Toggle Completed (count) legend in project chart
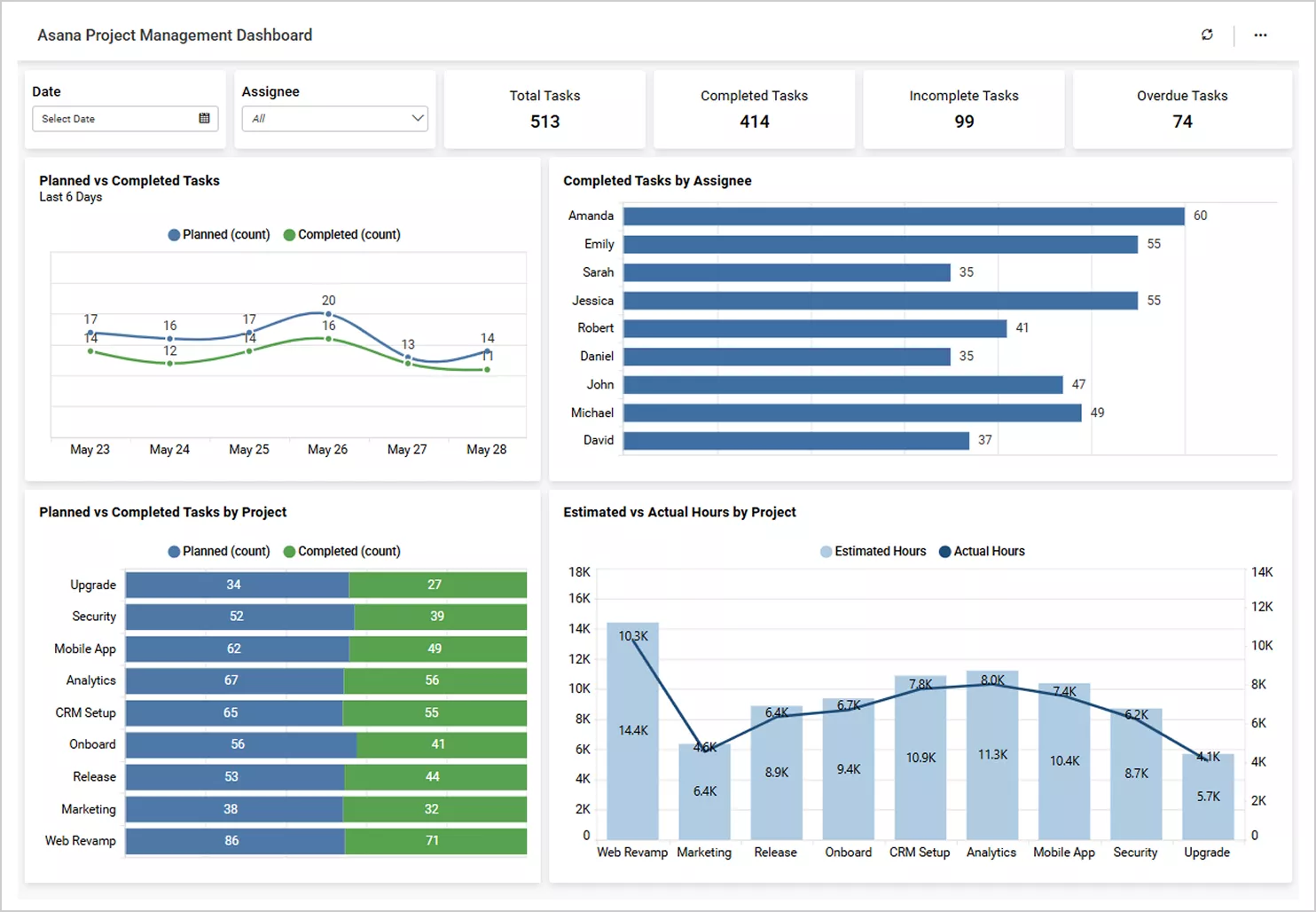The image size is (1316, 912). [341, 551]
